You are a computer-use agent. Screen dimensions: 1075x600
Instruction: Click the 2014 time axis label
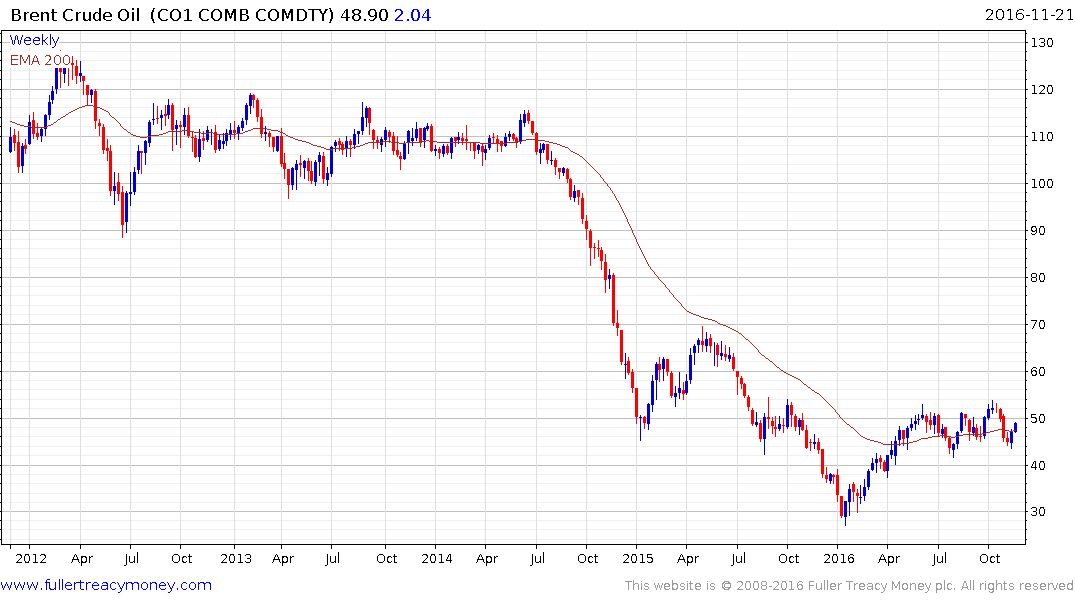[437, 558]
